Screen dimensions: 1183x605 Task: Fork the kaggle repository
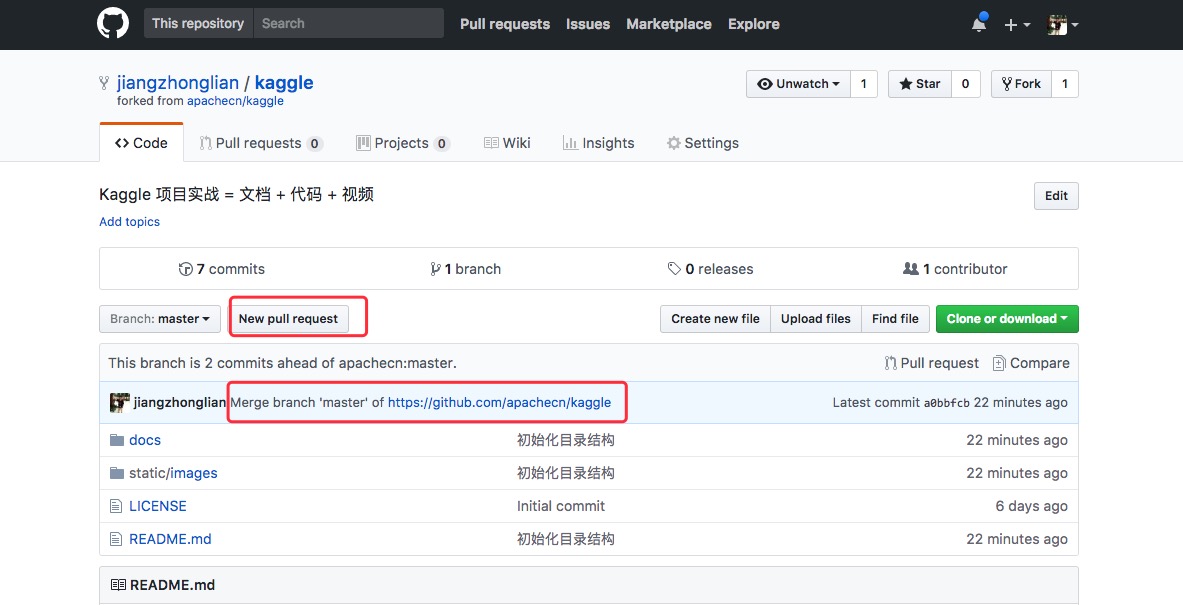1020,84
